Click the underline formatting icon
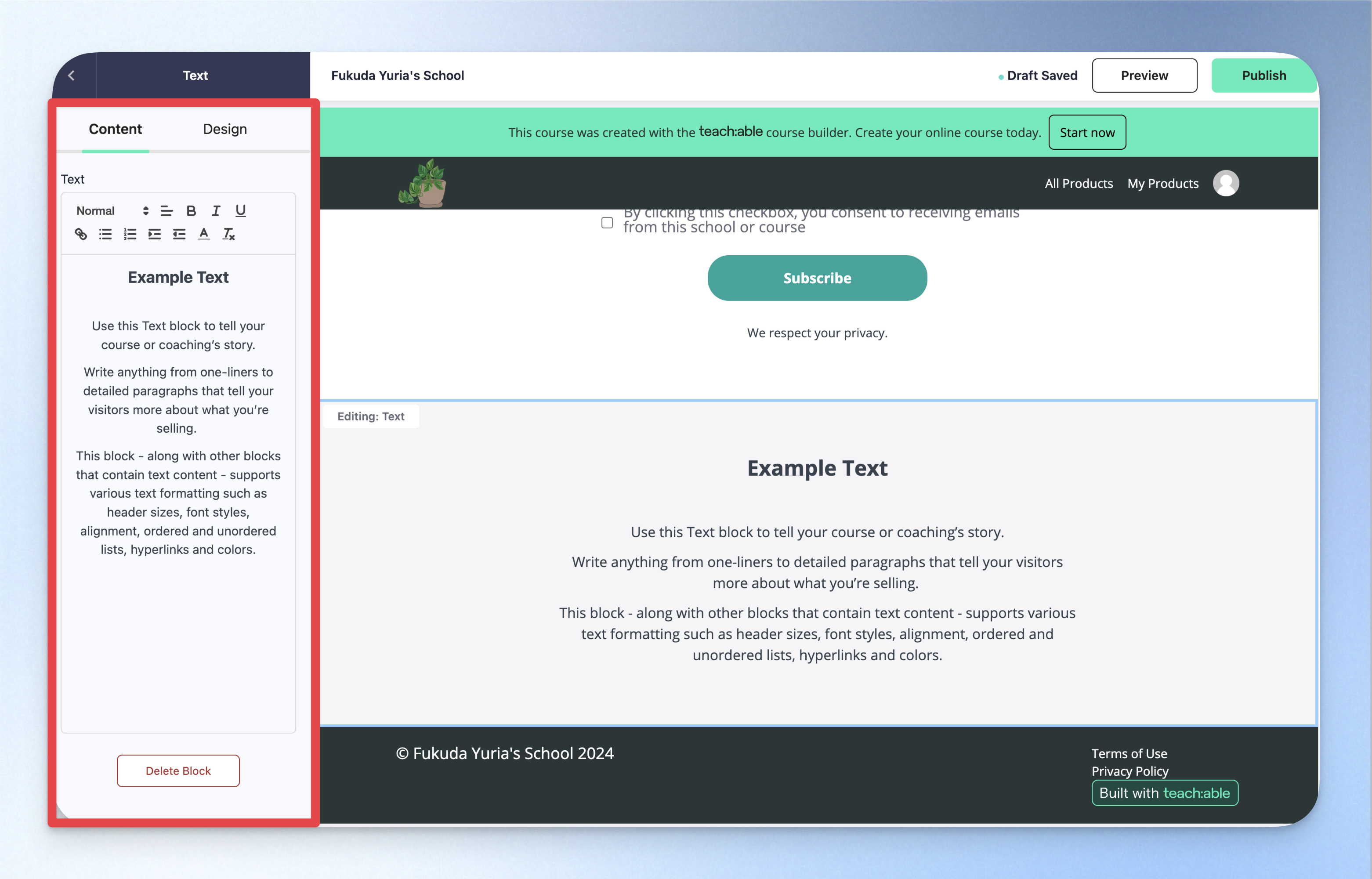The width and height of the screenshot is (1372, 879). click(x=241, y=210)
